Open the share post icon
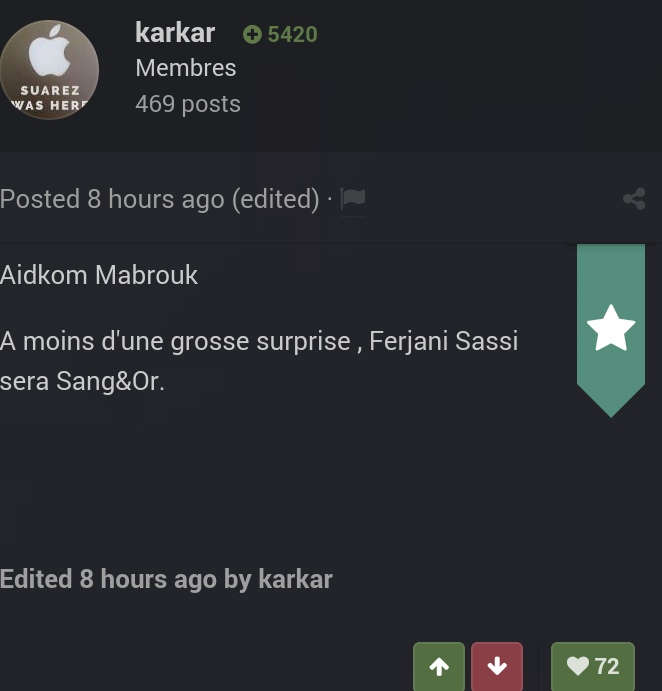This screenshot has height=691, width=662. [634, 199]
